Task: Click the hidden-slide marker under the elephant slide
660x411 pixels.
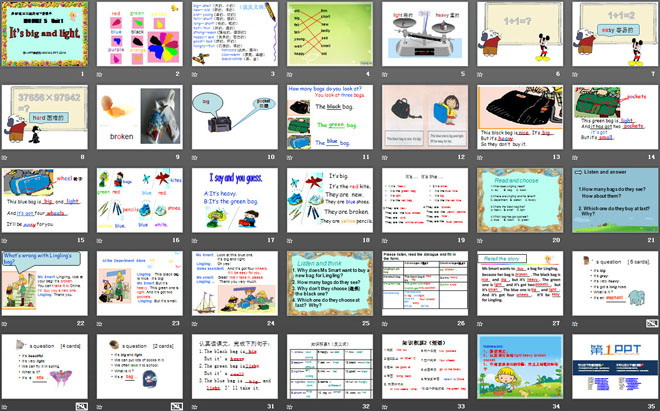Action: pos(652,323)
